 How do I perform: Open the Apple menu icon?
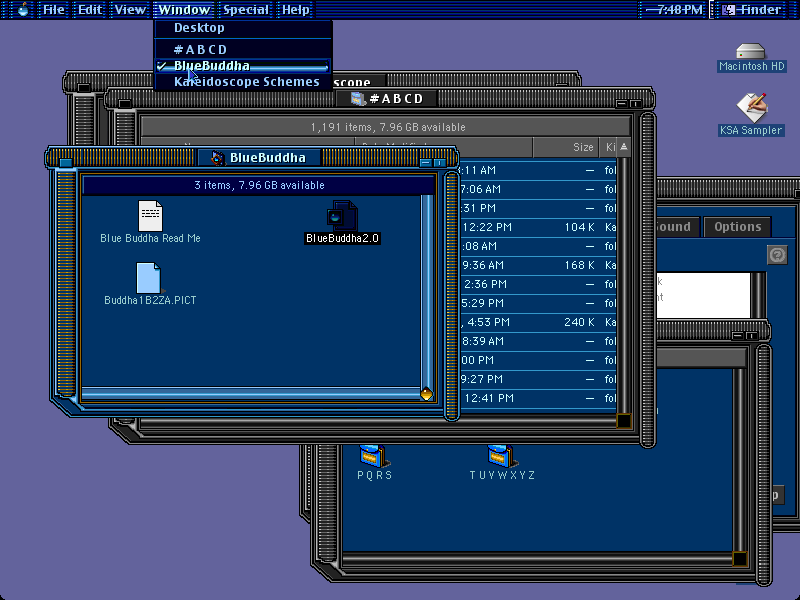coord(22,9)
